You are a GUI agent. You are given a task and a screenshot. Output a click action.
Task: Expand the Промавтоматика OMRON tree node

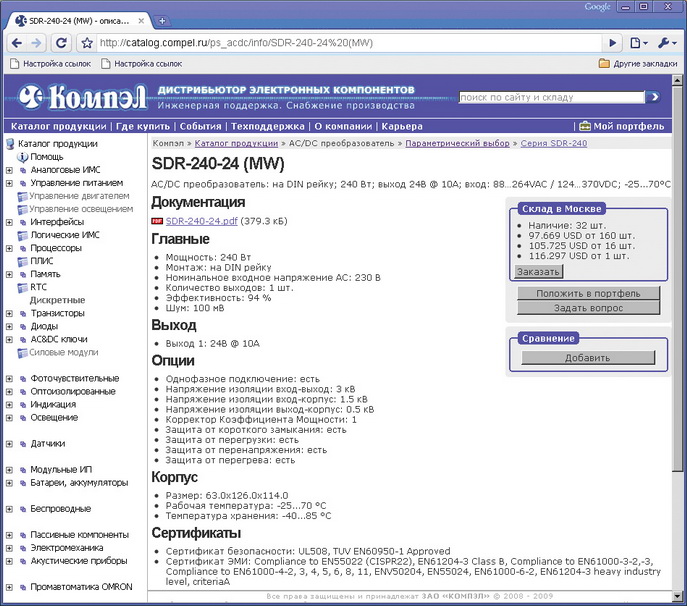pos(9,587)
